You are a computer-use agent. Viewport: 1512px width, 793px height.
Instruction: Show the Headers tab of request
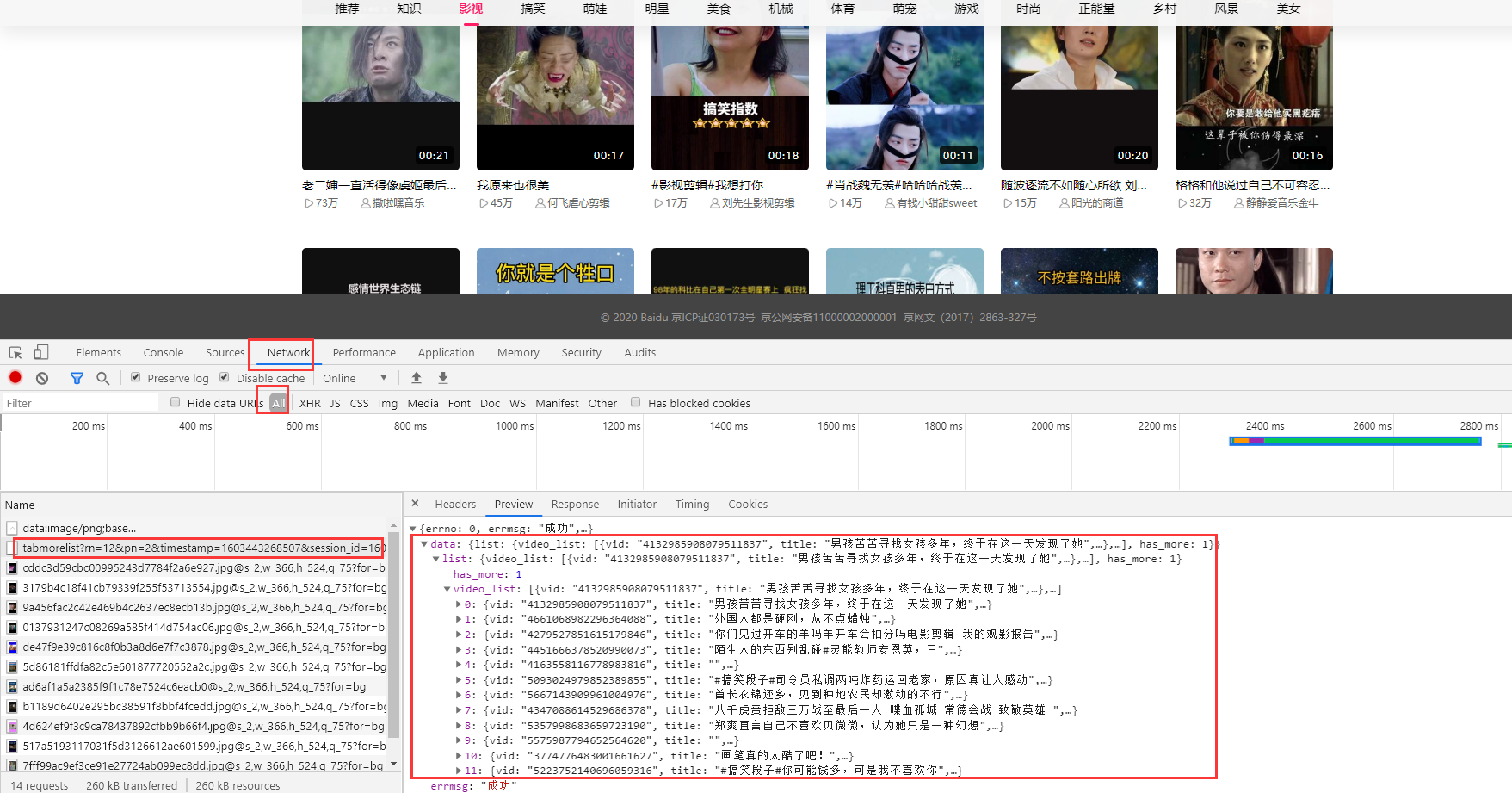pos(455,504)
